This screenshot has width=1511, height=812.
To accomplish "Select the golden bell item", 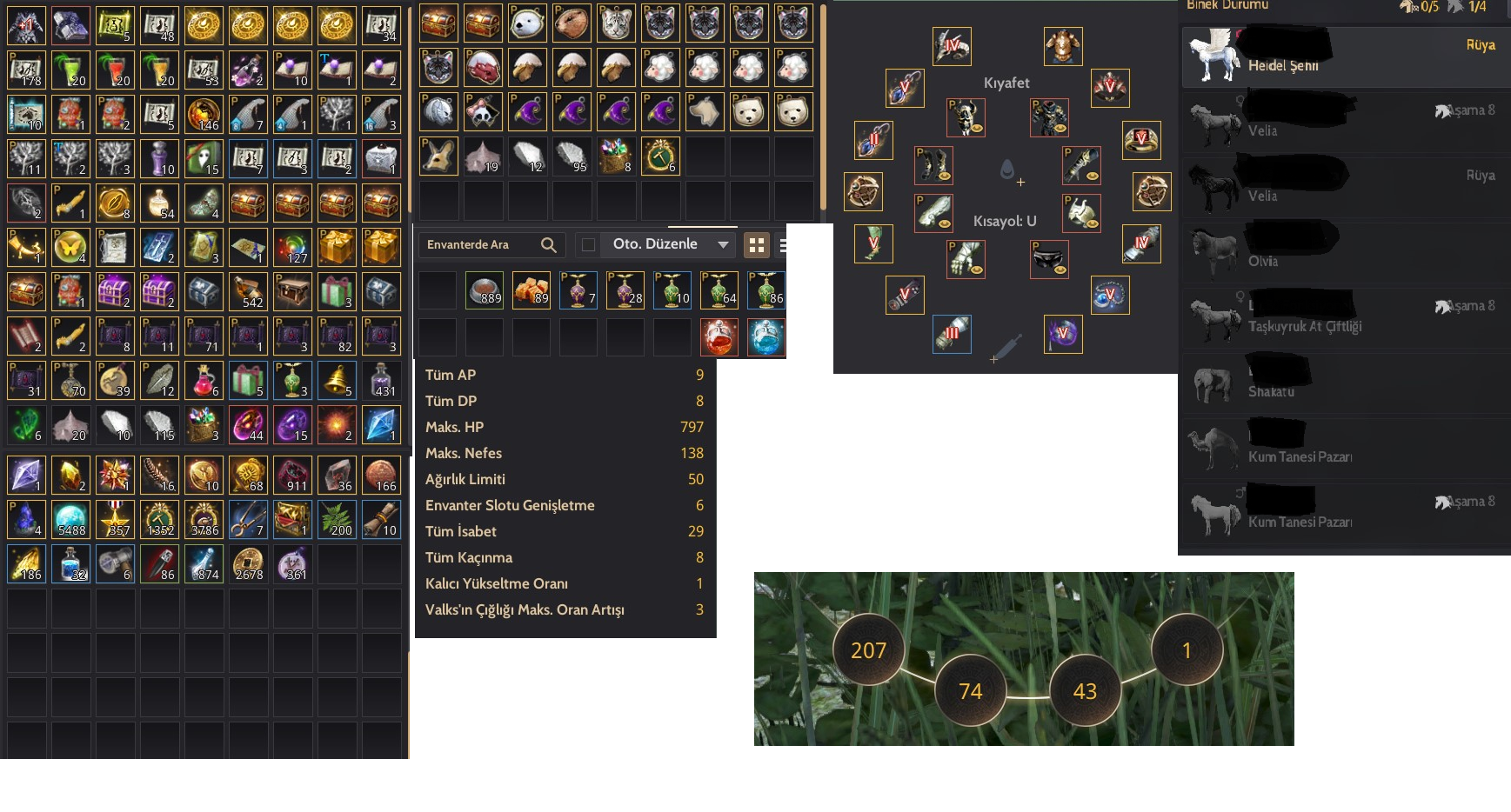I will pos(337,380).
